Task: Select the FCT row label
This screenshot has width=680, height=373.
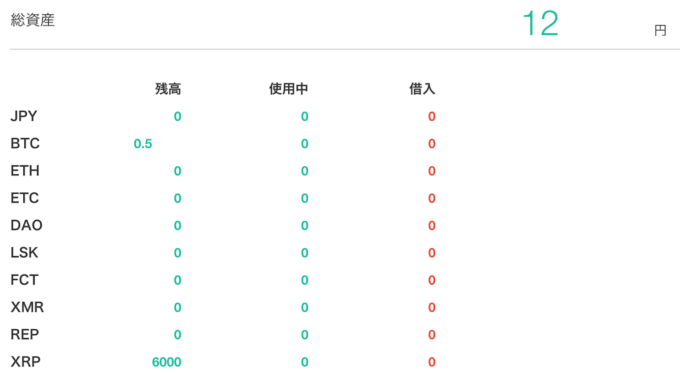Action: pos(25,280)
